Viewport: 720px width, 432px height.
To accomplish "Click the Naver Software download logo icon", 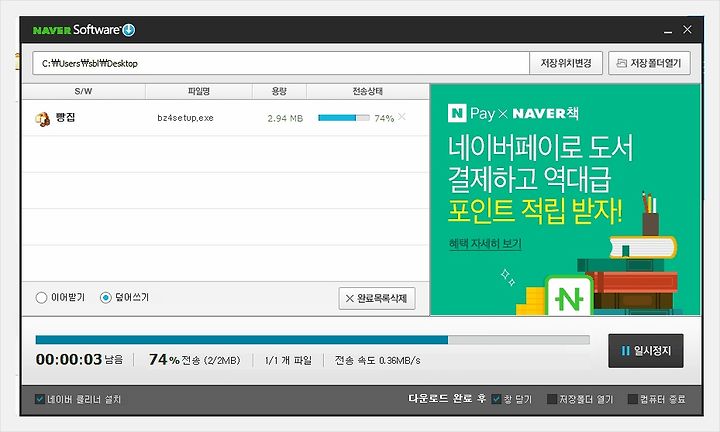I will click(129, 30).
